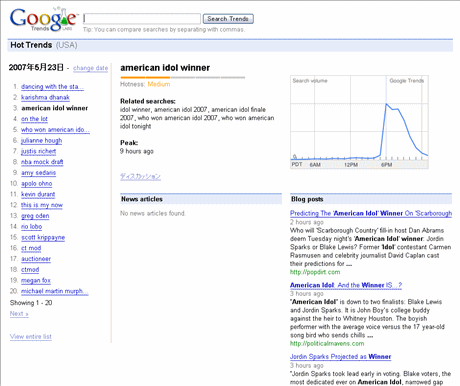Screen dimensions: 460x386
Task: Open the apolo ohno trend
Action: (x=37, y=183)
